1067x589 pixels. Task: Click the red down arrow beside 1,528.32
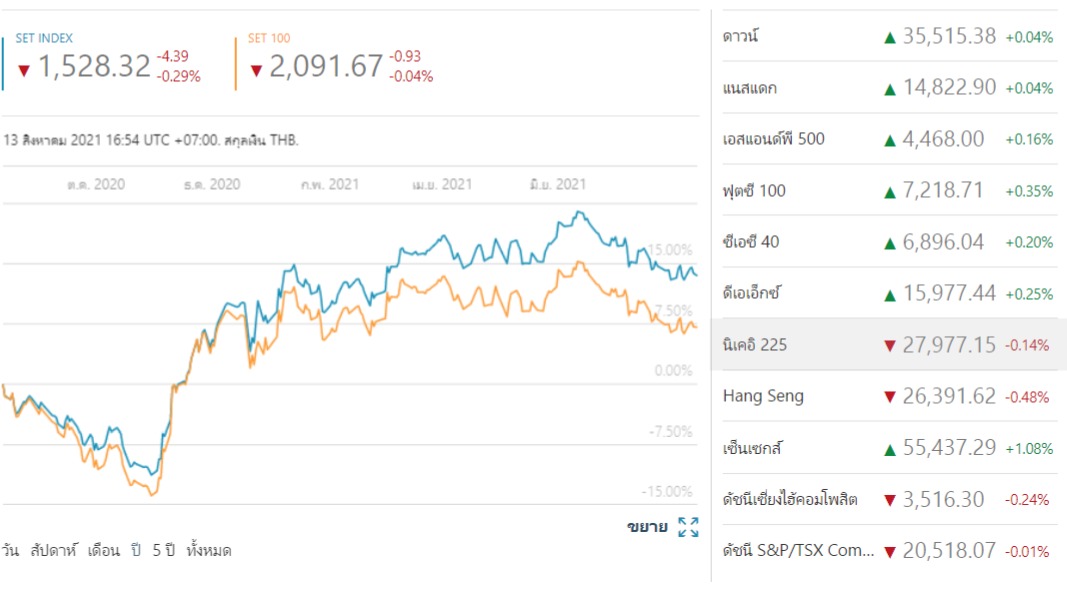coord(24,70)
